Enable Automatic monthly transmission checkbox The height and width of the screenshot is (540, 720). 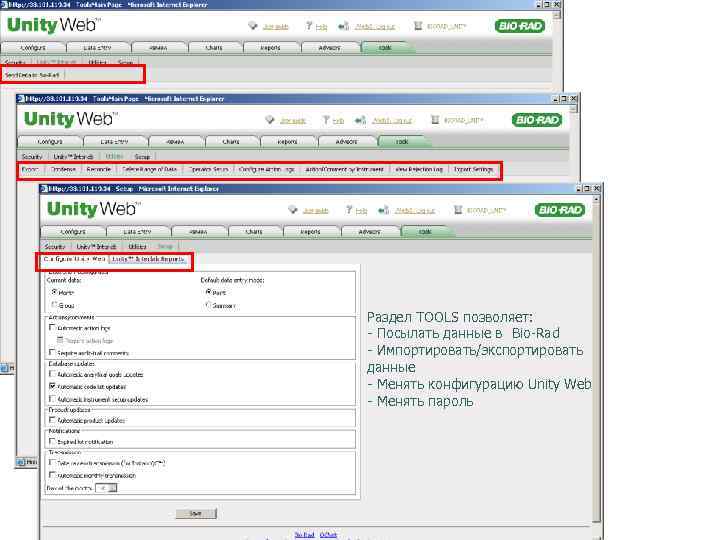pyautogui.click(x=52, y=474)
